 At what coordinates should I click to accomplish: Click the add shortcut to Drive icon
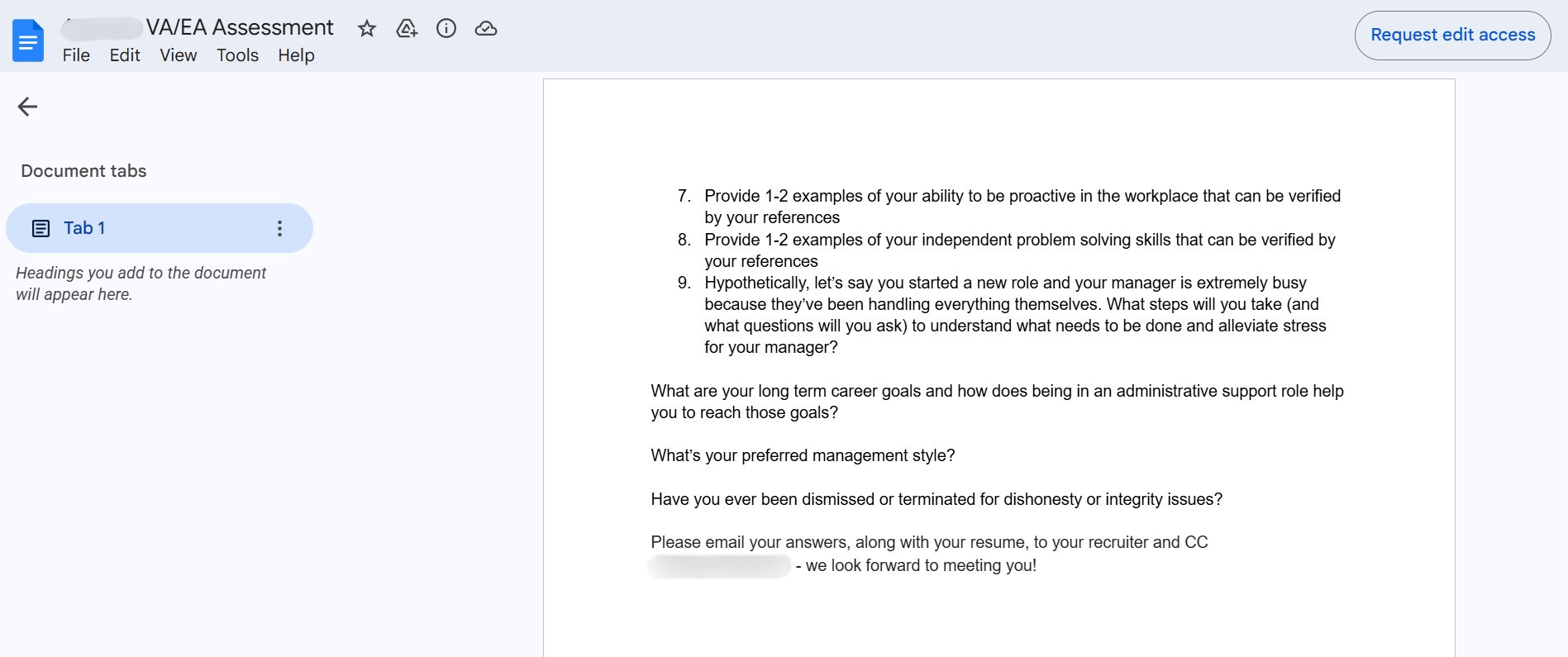407,29
